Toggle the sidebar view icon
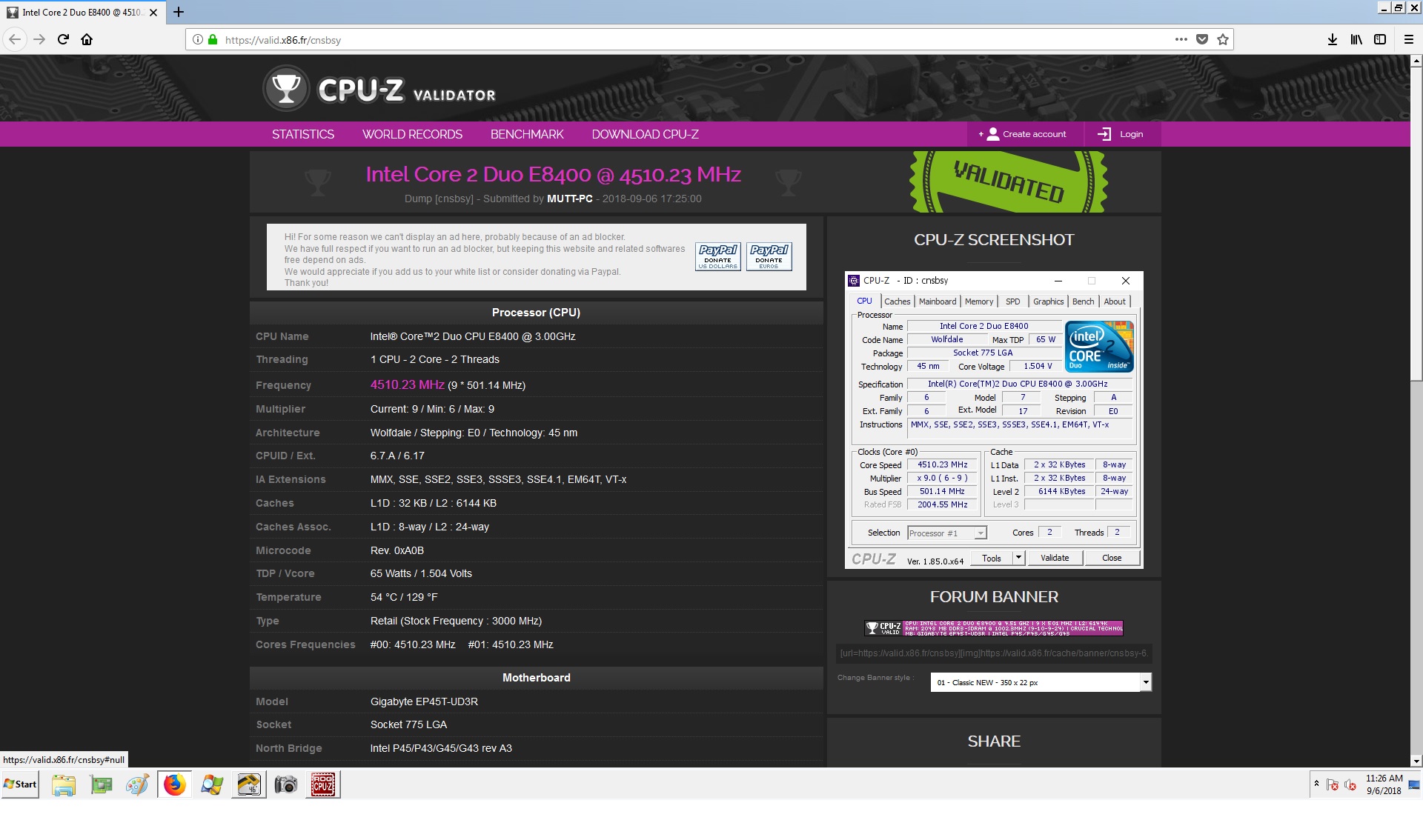Image resolution: width=1423 pixels, height=840 pixels. [1380, 39]
